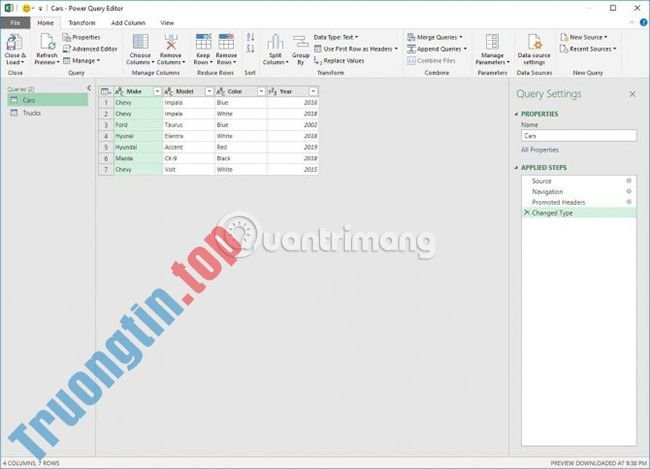Close the Query Settings pane
The width and height of the screenshot is (650, 469).
(x=632, y=94)
